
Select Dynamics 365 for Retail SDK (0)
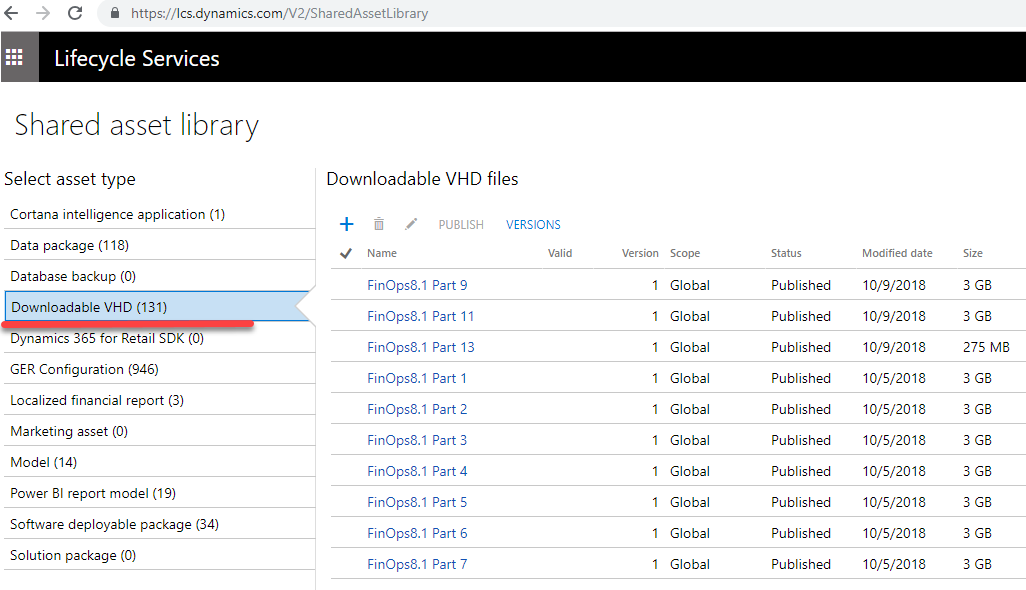pos(160,338)
